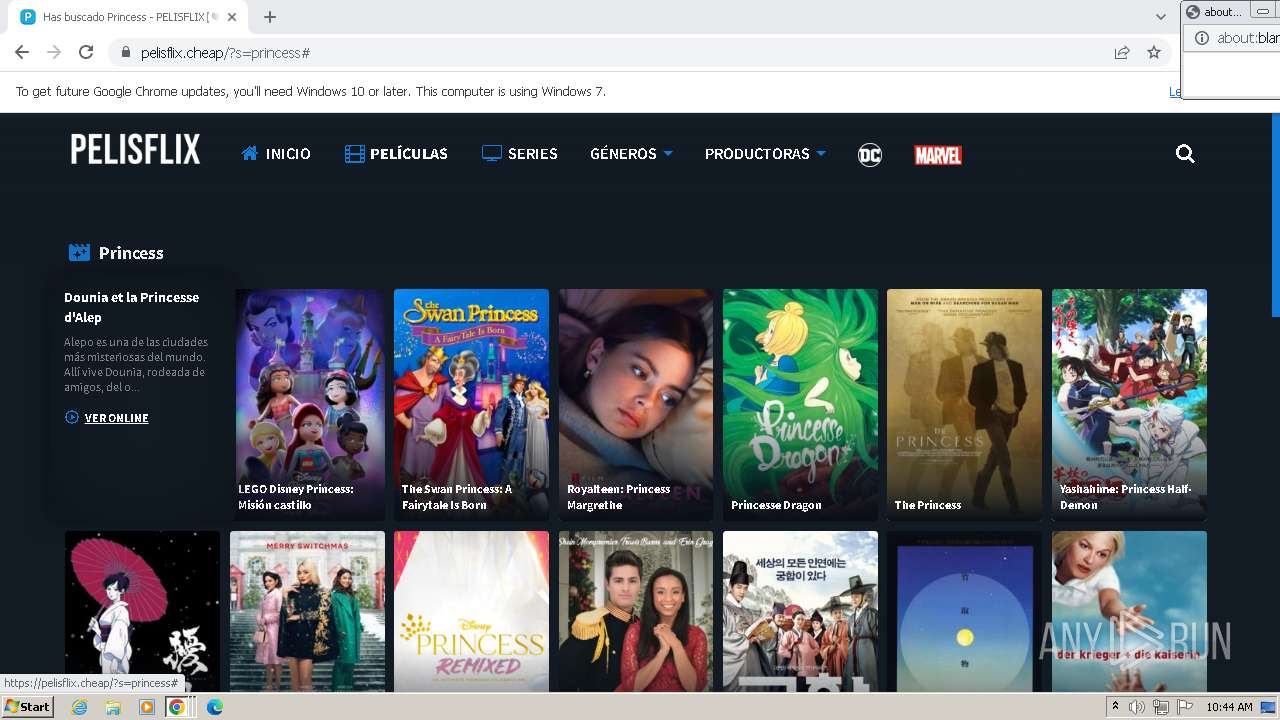Click the about:blank window tab
Image resolution: width=1280 pixels, height=720 pixels.
1214,11
